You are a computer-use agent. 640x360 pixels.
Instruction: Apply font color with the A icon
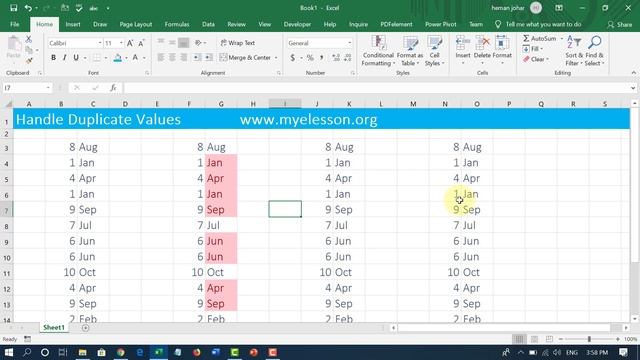[x=135, y=58]
